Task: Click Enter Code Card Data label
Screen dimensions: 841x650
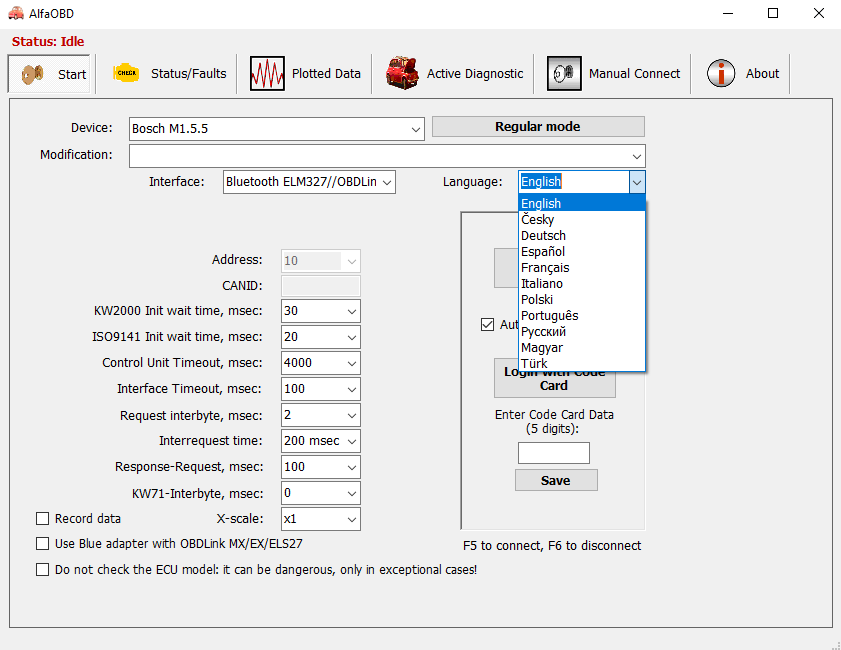Action: (x=554, y=422)
